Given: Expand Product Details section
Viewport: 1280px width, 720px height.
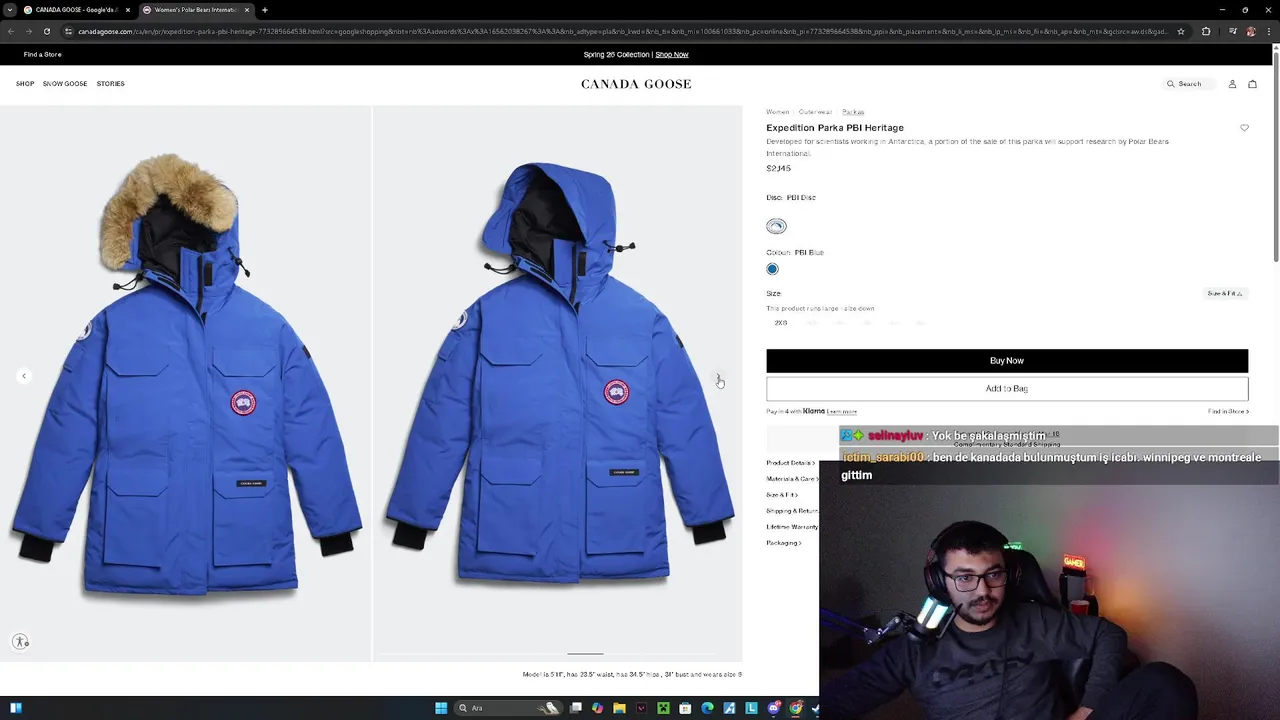Looking at the screenshot, I should (791, 463).
